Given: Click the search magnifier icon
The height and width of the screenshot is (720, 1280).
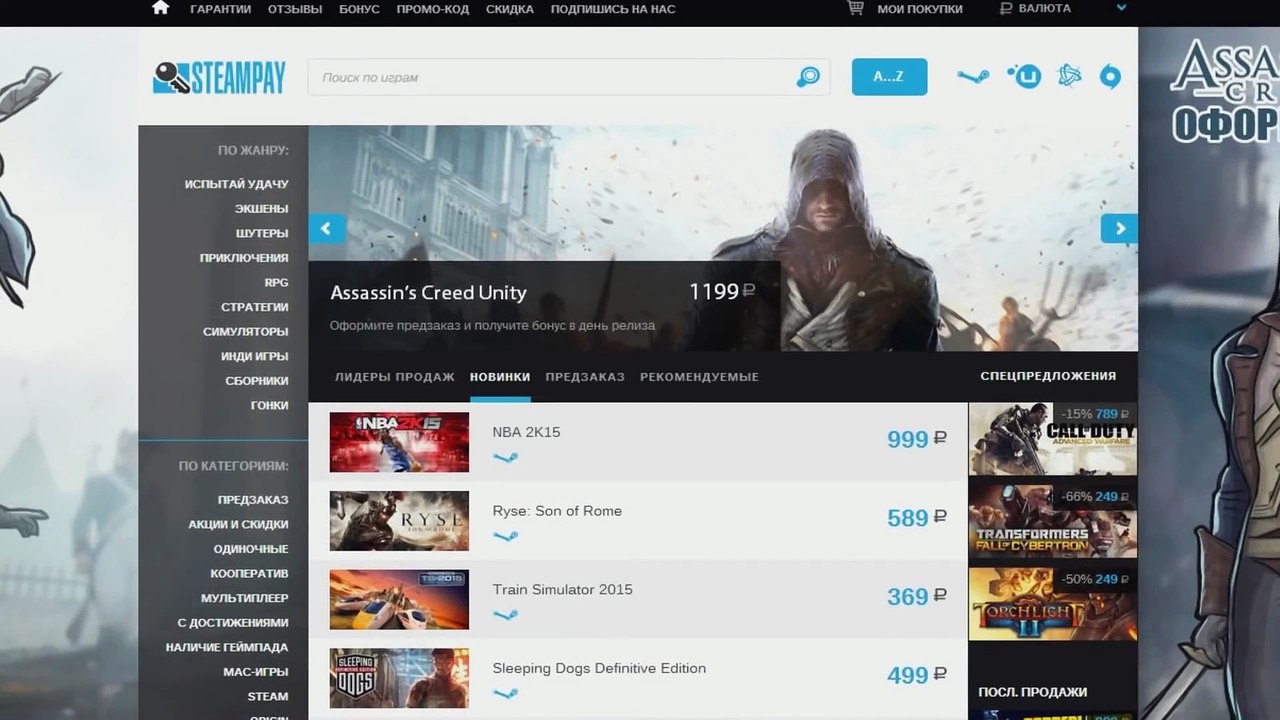Looking at the screenshot, I should coord(807,77).
